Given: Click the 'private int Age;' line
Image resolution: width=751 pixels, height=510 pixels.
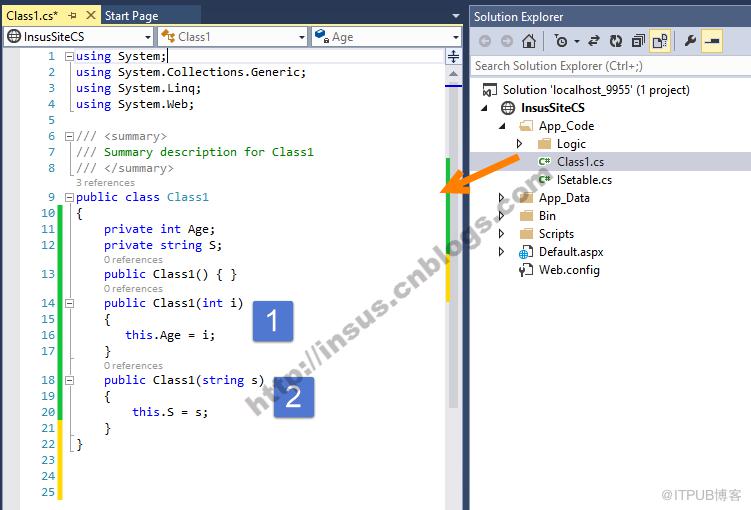Looking at the screenshot, I should point(159,229).
